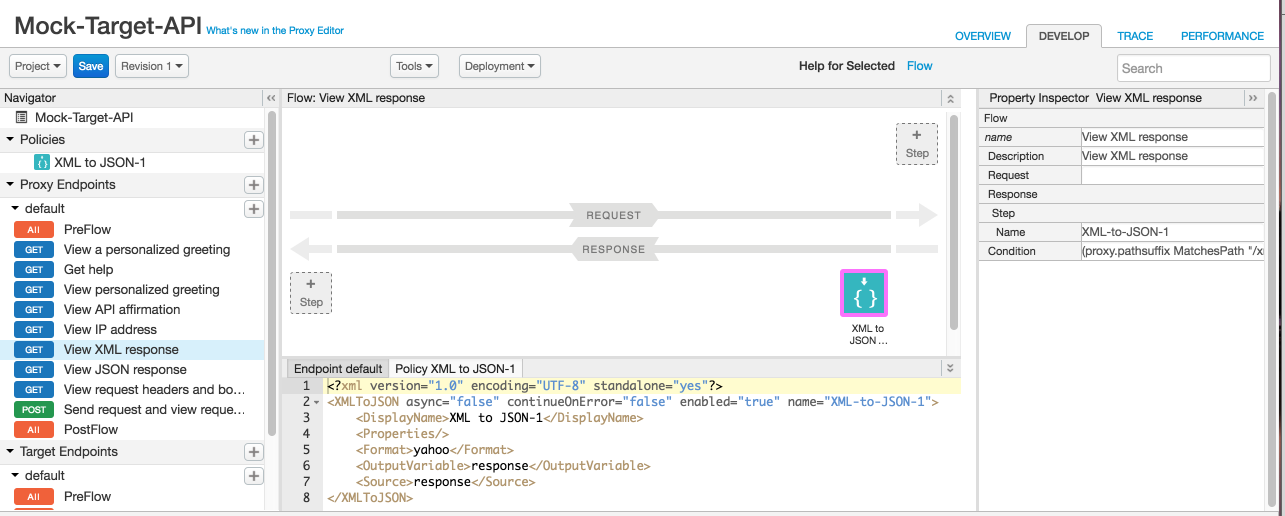The height and width of the screenshot is (516, 1285).
Task: Select XML to JSON-1 policy in Navigator
Action: click(x=100, y=162)
